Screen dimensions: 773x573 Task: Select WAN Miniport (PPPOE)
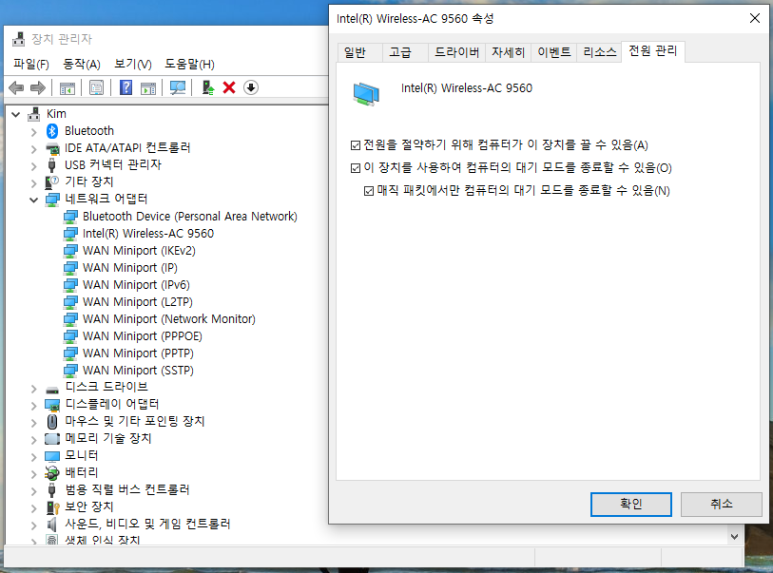click(142, 336)
